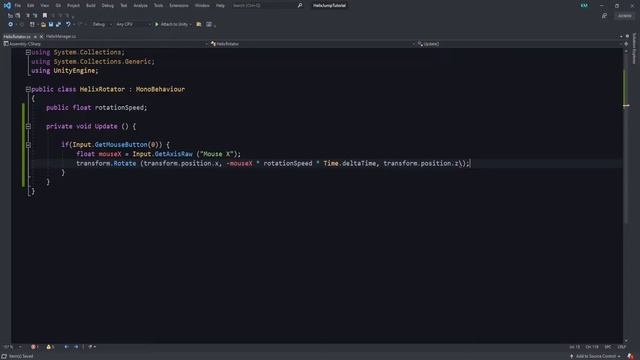This screenshot has height=360, width=640.
Task: Open the Debug configuration dropdown
Action: (x=102, y=24)
